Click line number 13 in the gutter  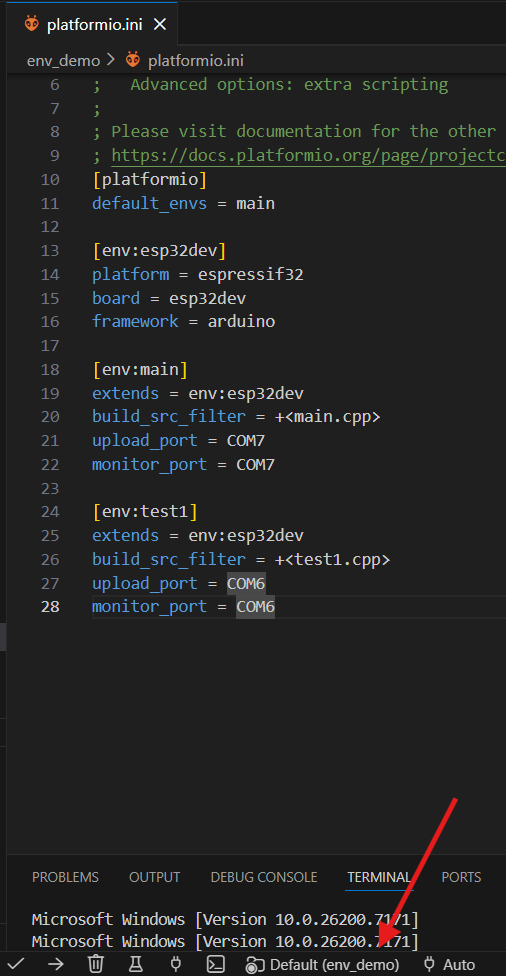click(x=50, y=250)
